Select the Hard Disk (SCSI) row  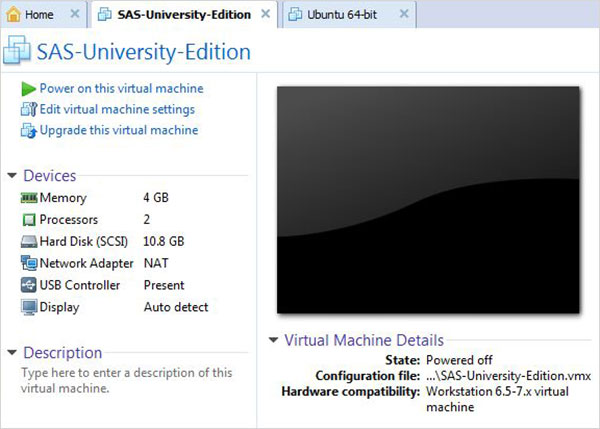tap(103, 241)
